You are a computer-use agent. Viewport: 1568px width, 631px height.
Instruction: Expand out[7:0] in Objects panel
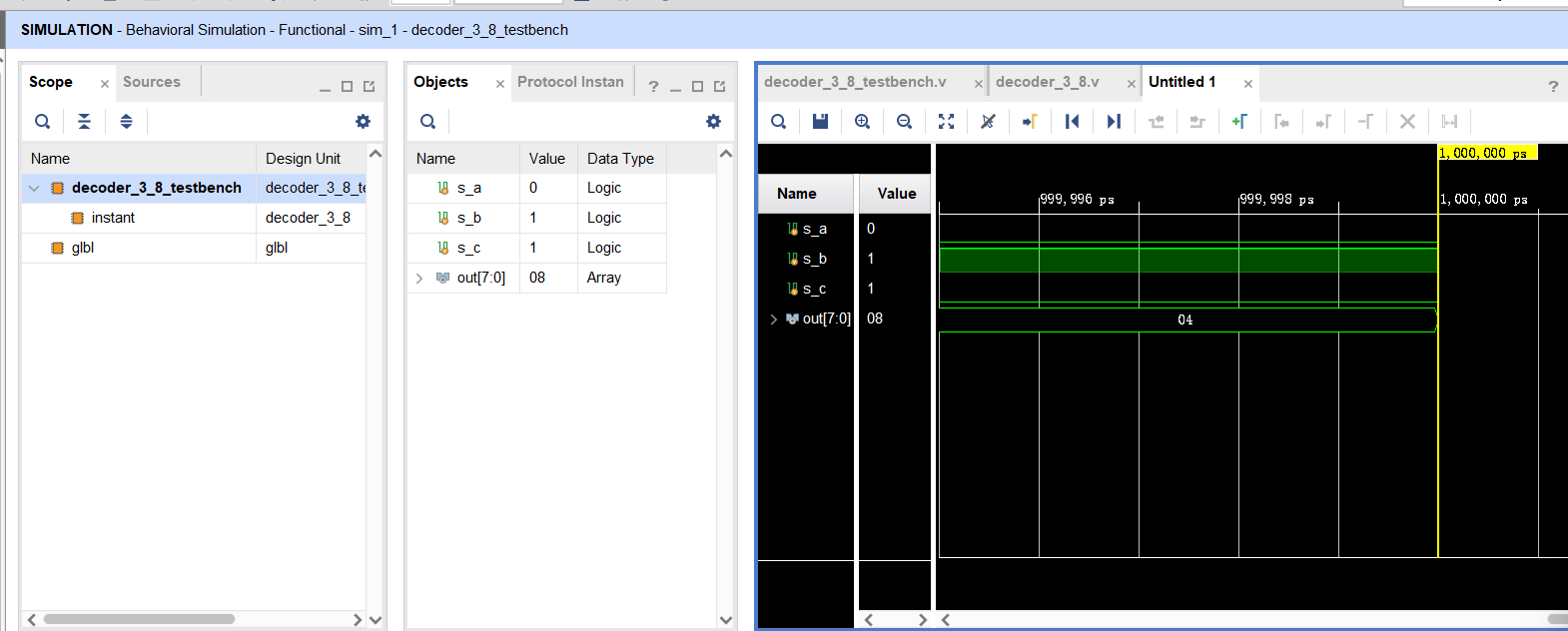419,278
